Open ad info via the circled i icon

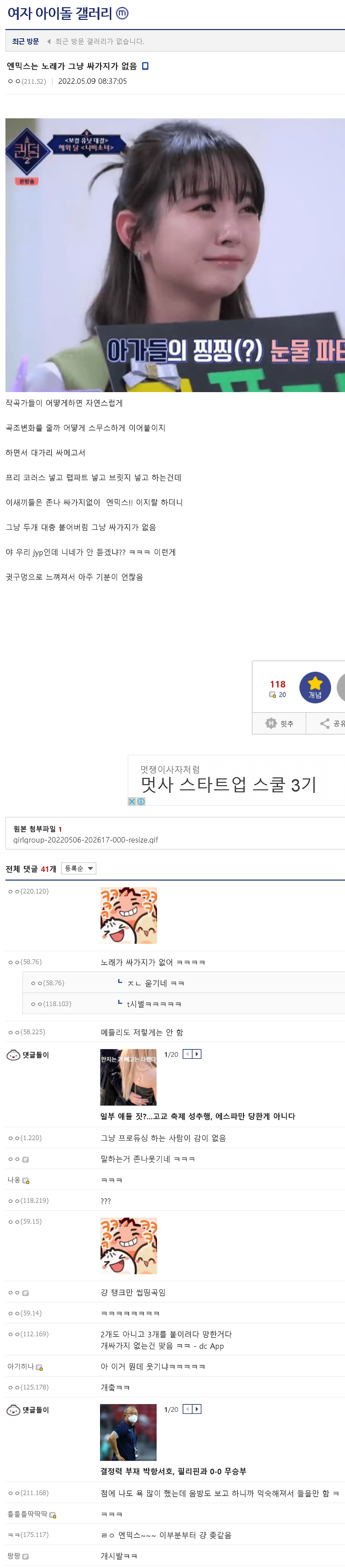(x=141, y=801)
